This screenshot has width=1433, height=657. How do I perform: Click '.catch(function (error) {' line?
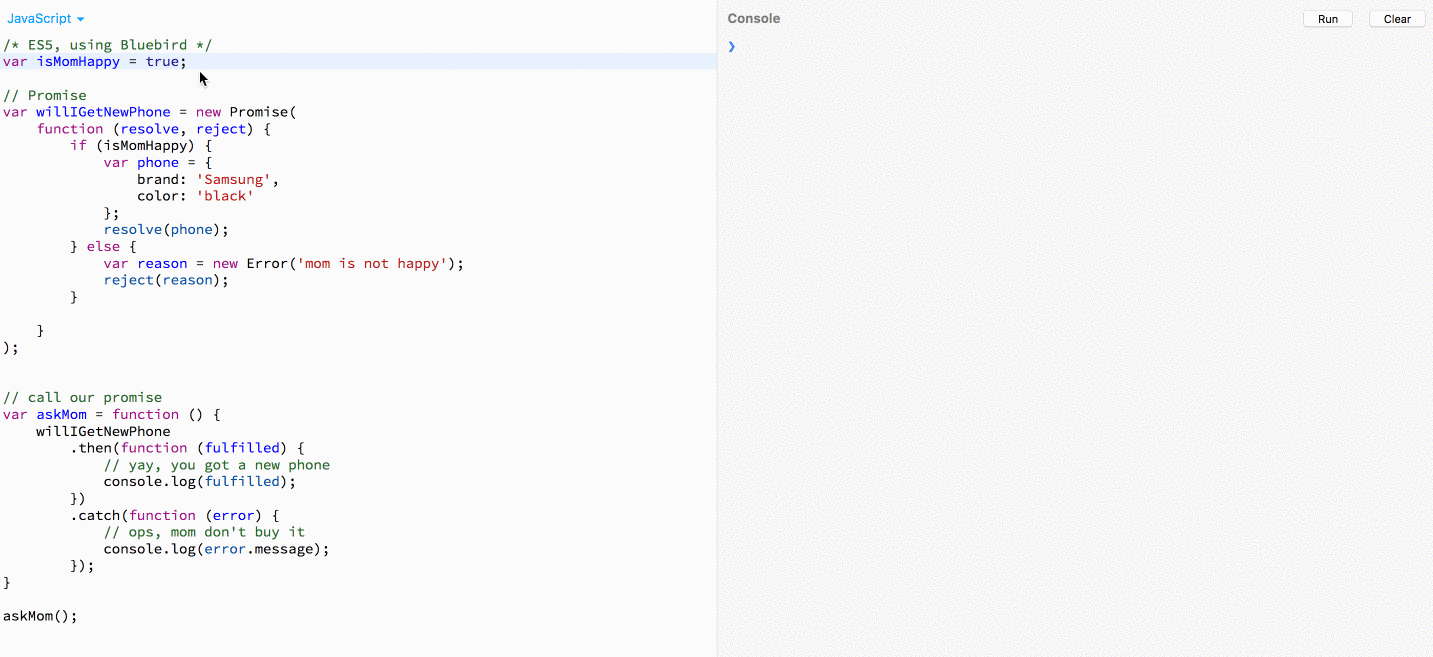click(175, 515)
